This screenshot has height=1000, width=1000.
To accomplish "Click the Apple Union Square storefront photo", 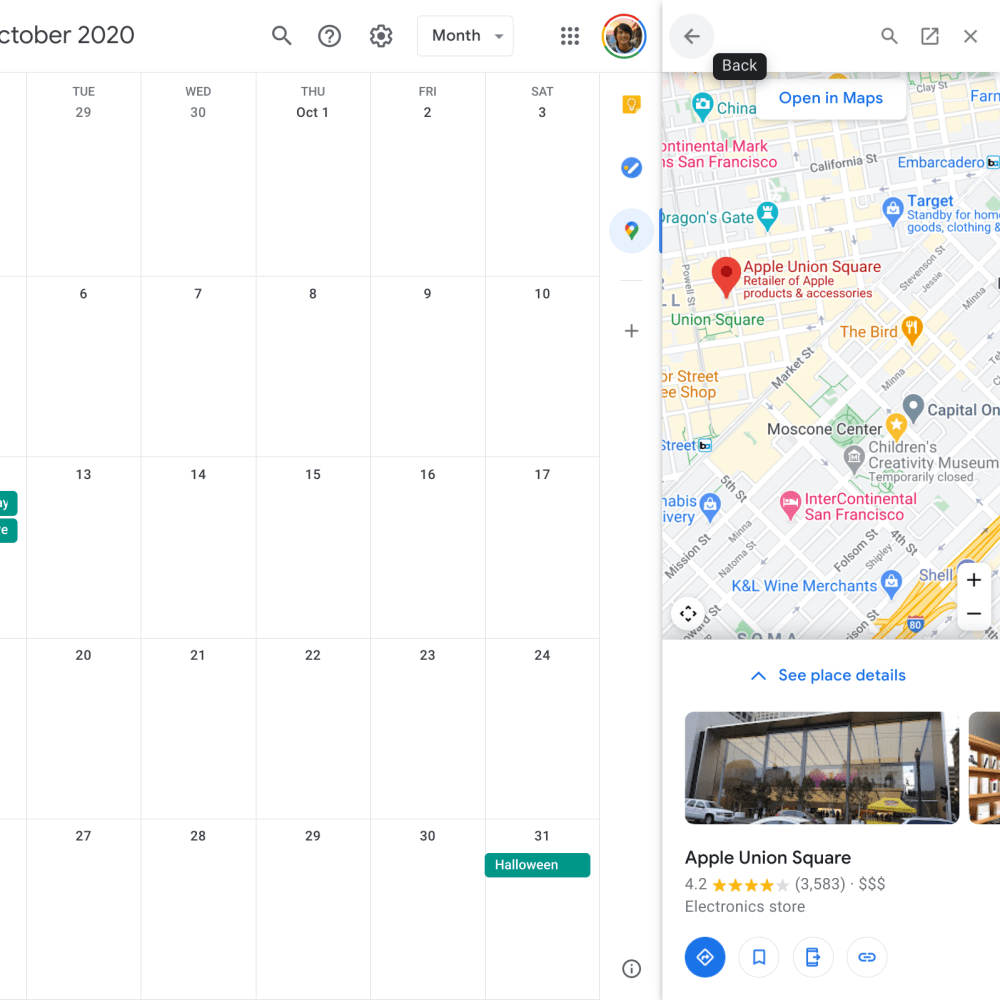I will 821,768.
